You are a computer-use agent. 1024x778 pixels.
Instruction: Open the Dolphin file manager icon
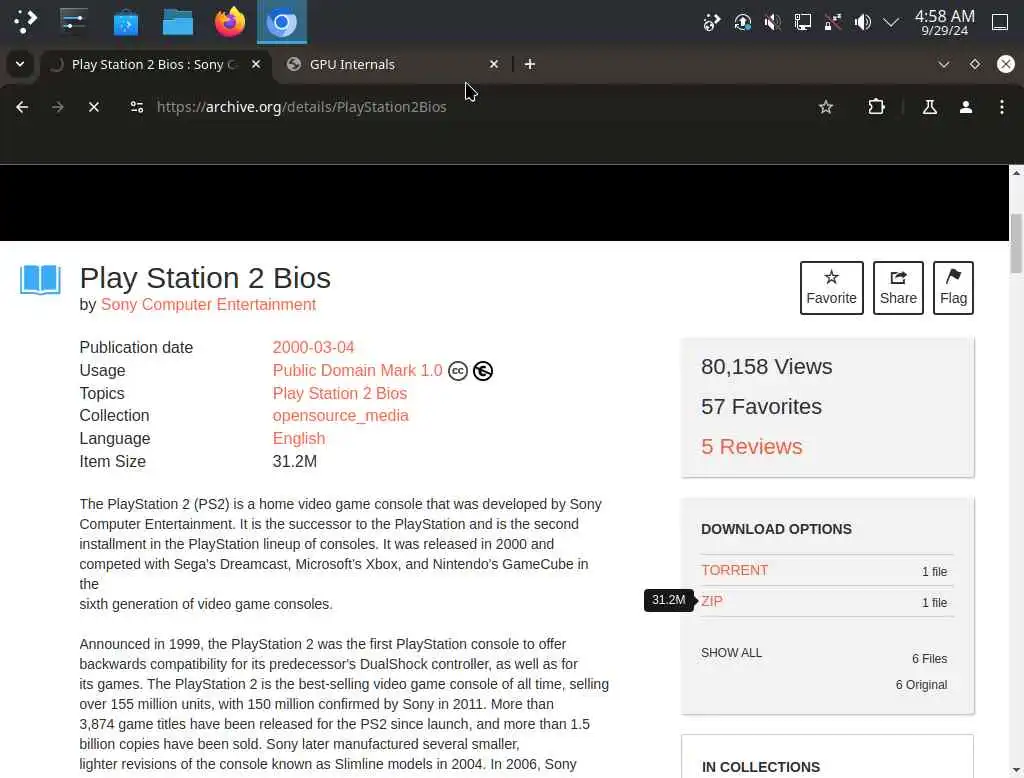point(178,23)
